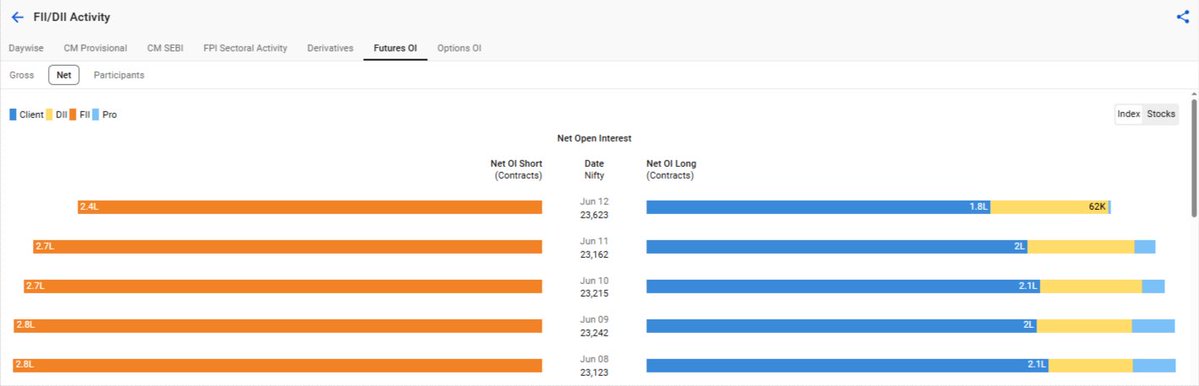This screenshot has height=386, width=1199.
Task: Open the CM SEBI tab
Action: (165, 48)
